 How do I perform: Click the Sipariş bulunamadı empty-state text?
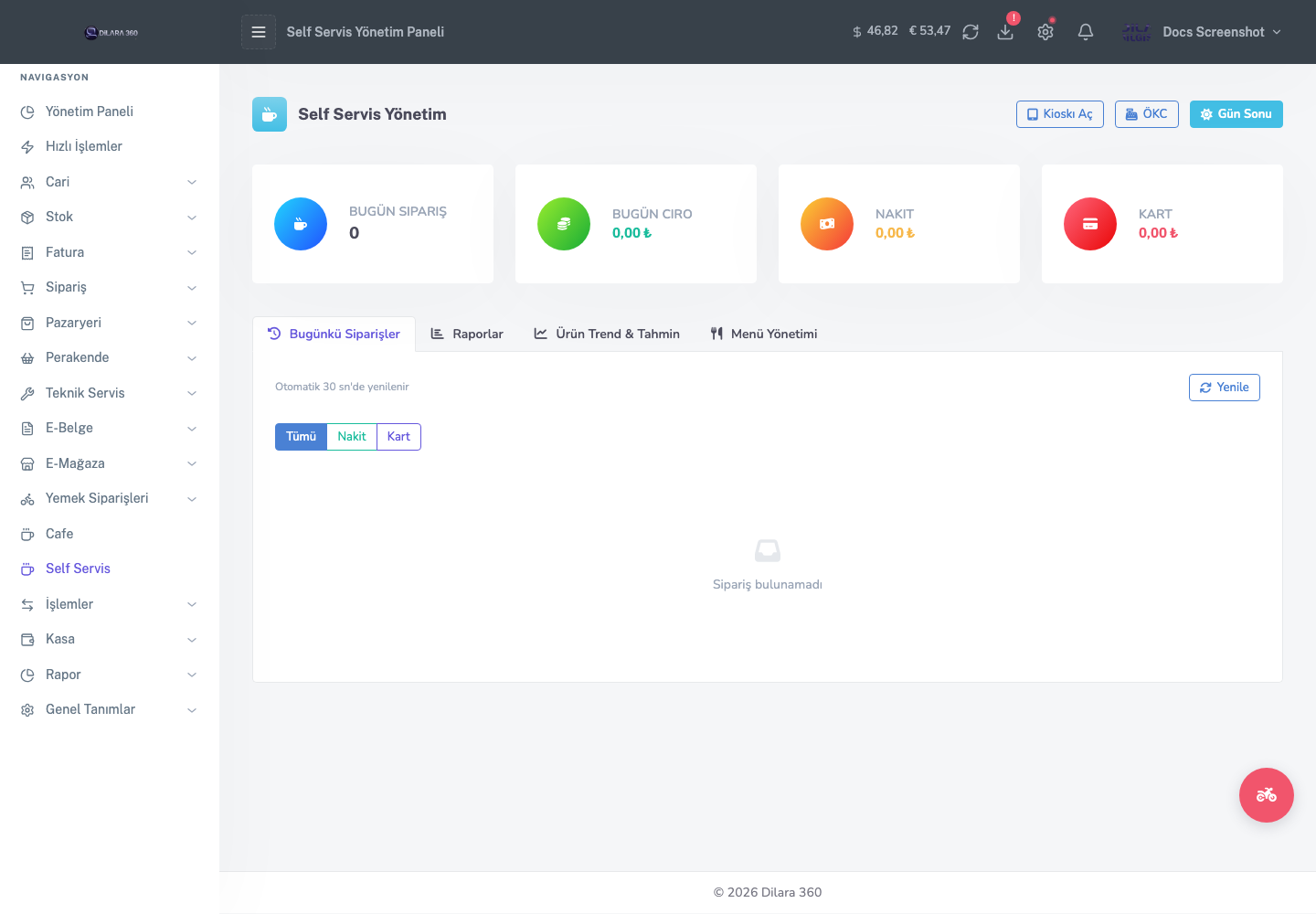click(768, 585)
